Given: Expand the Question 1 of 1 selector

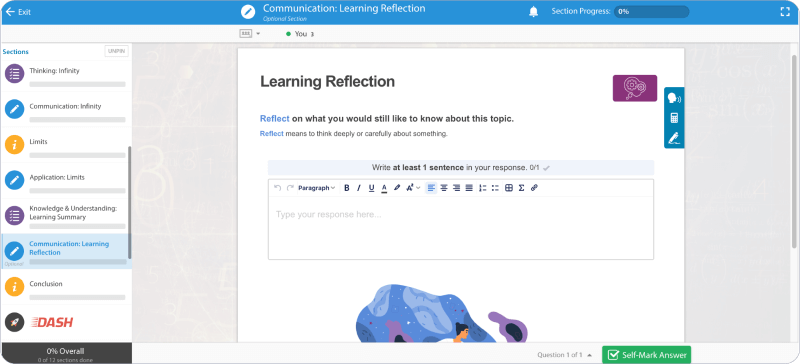Looking at the screenshot, I should pyautogui.click(x=564, y=355).
